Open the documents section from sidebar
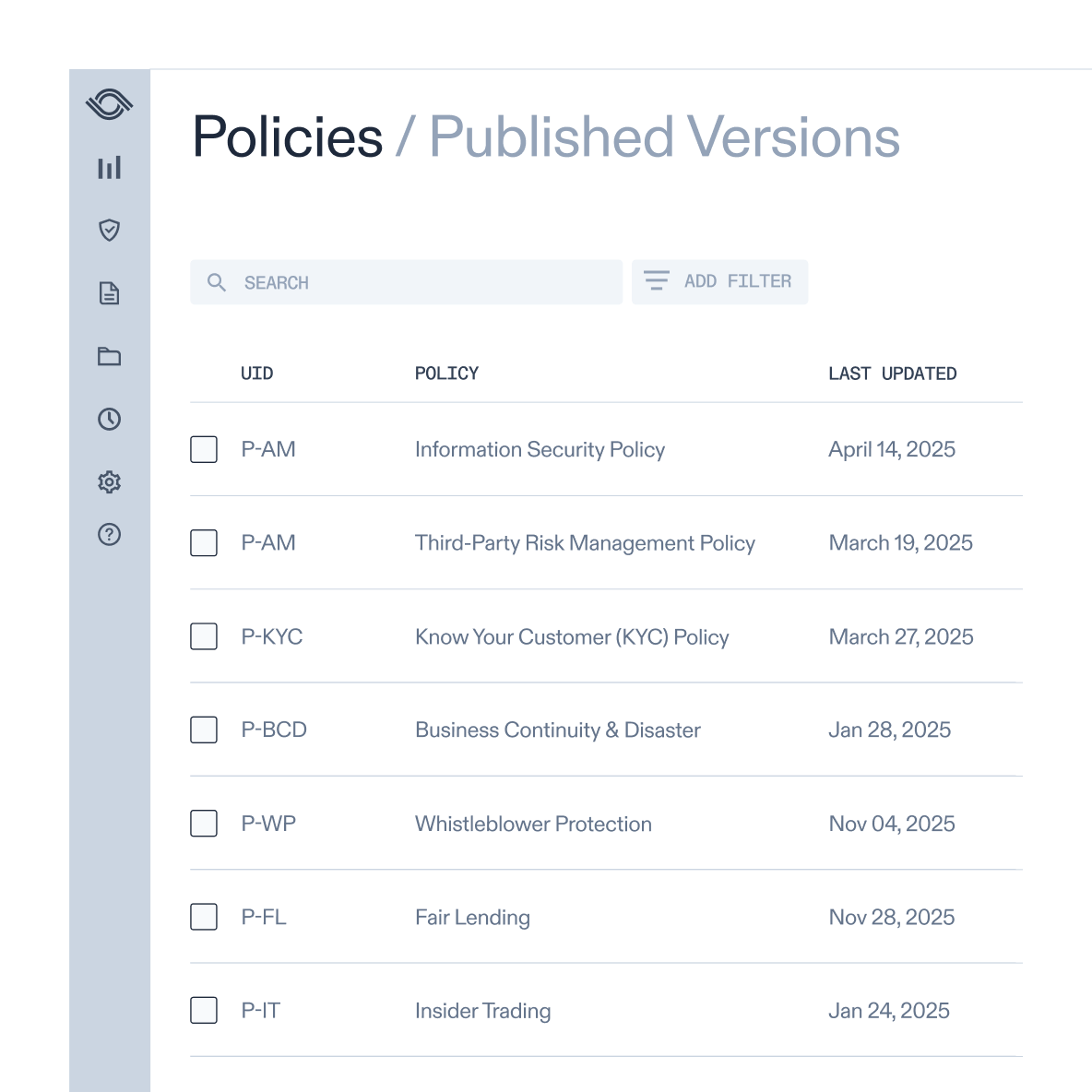The height and width of the screenshot is (1092, 1092). pos(110,293)
